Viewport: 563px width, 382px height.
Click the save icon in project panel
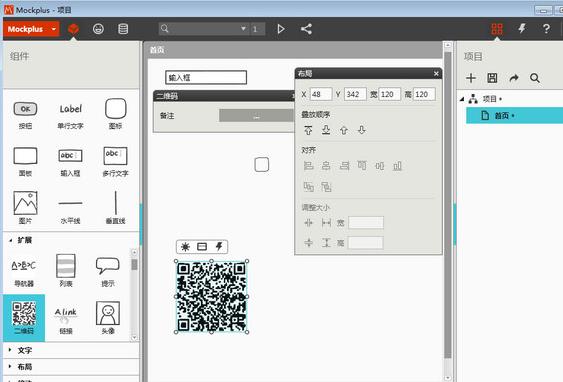point(492,78)
